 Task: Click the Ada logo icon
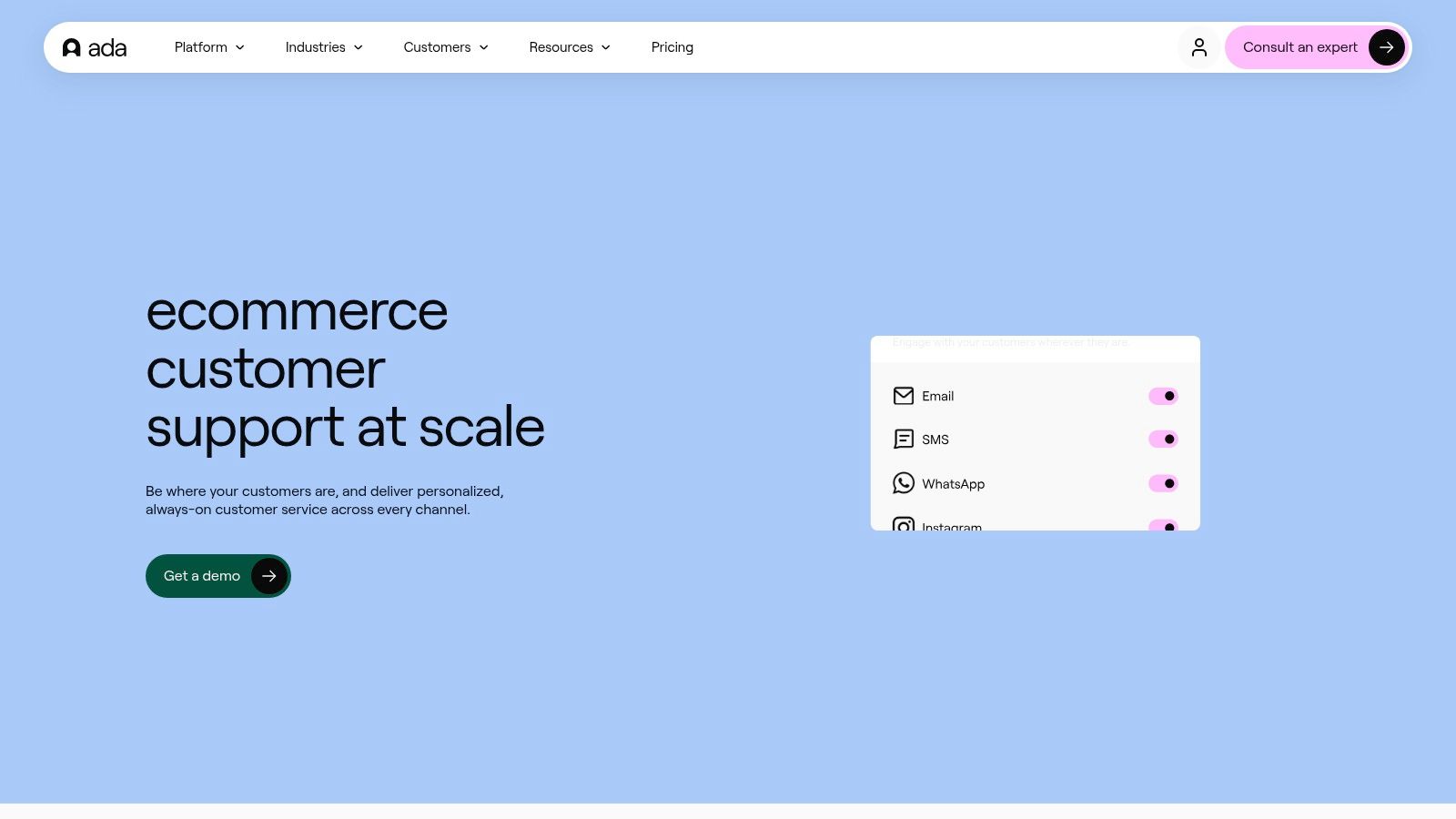click(72, 47)
